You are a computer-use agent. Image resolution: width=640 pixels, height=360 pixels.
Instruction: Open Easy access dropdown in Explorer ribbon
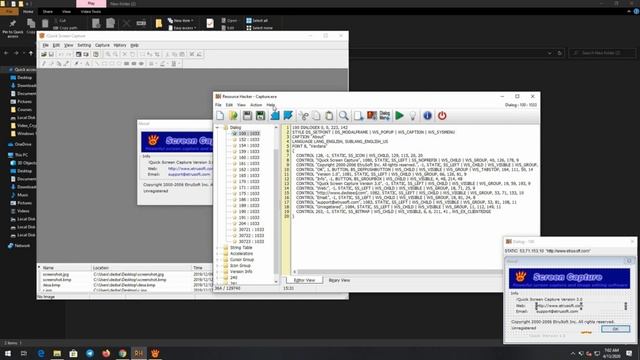coord(182,28)
